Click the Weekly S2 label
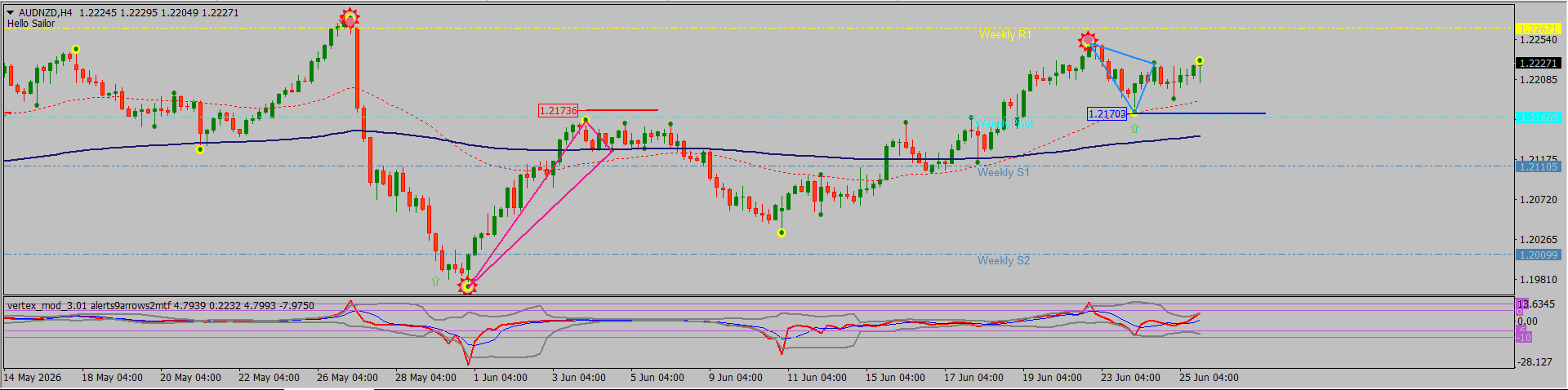 click(x=1004, y=260)
